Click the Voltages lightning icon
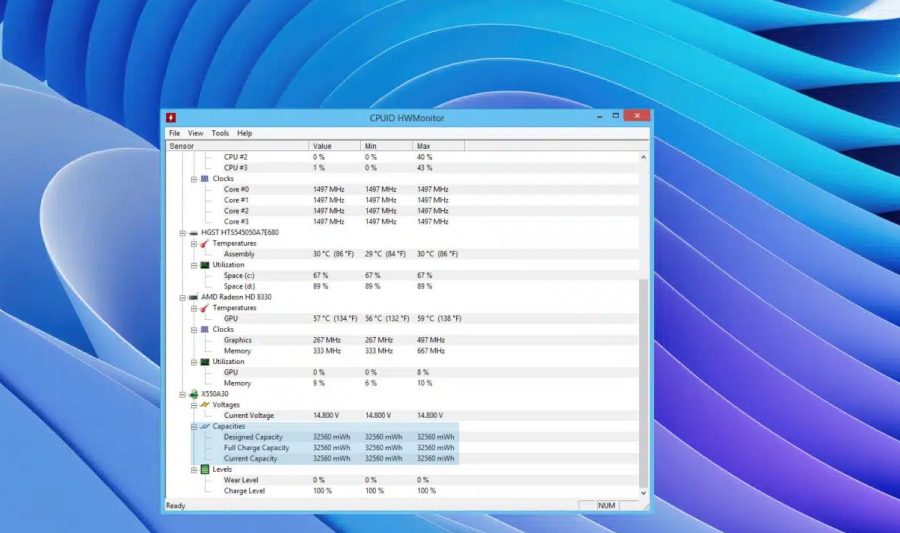Image resolution: width=900 pixels, height=533 pixels. (205, 404)
